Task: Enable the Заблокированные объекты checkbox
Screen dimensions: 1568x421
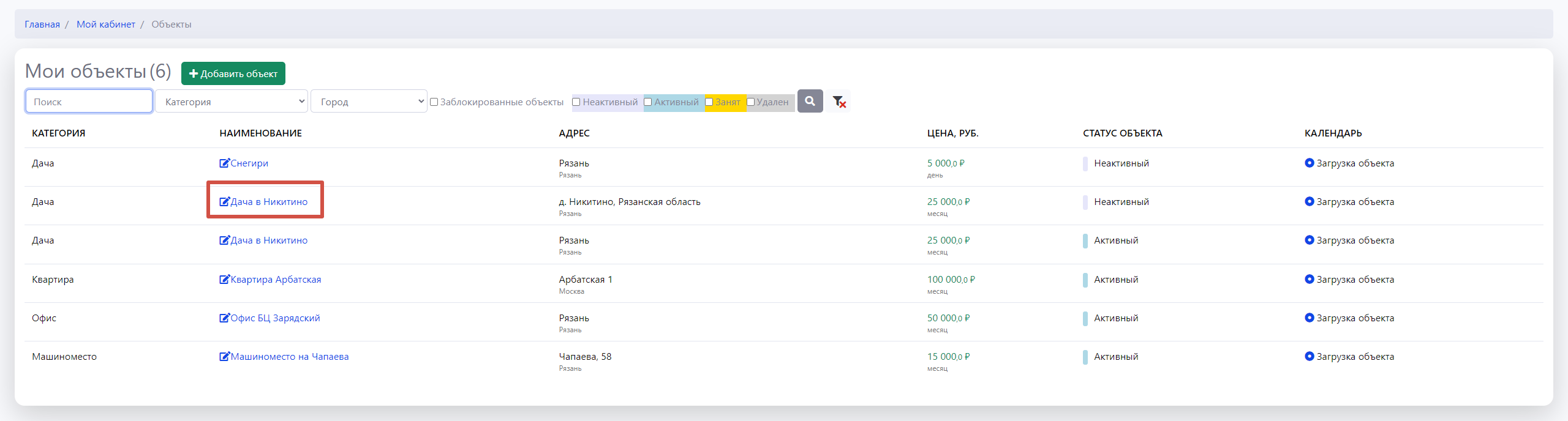Action: 434,102
